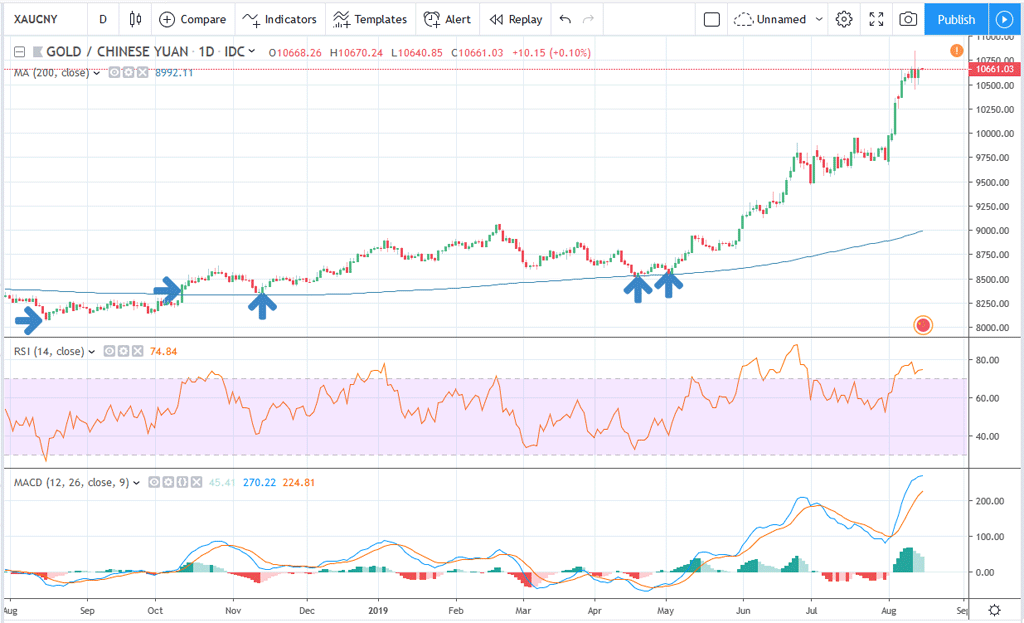Image resolution: width=1024 pixels, height=623 pixels.
Task: Hide the MA 200 indicator via eye icon
Action: coord(115,73)
